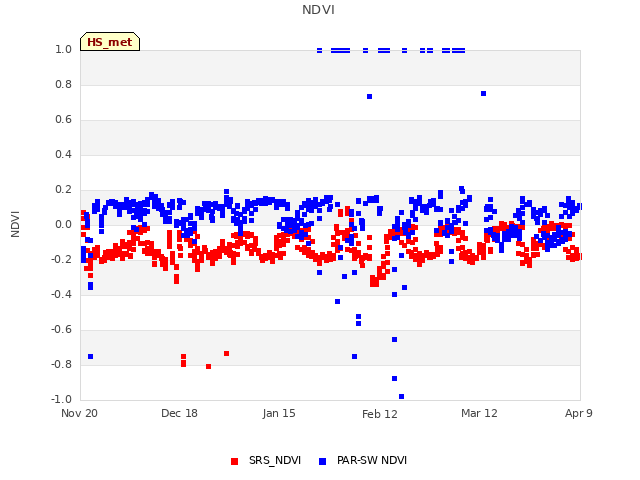Screen dimensions: 640x480
Task: Click the 0.6 y-axis tick label
Action: coord(63,120)
